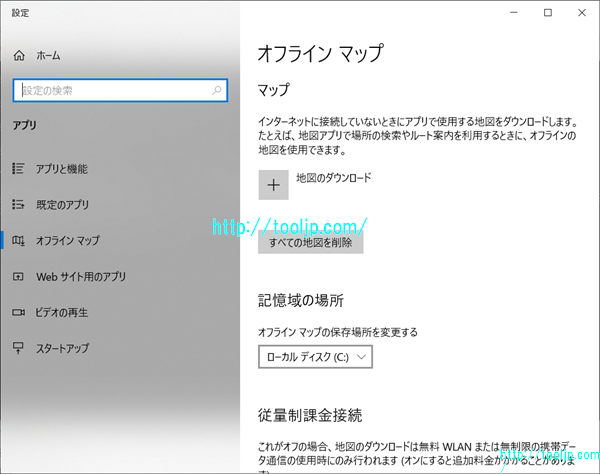Click the ビデオの再生 camera icon
The width and height of the screenshot is (600, 474).
tap(18, 312)
